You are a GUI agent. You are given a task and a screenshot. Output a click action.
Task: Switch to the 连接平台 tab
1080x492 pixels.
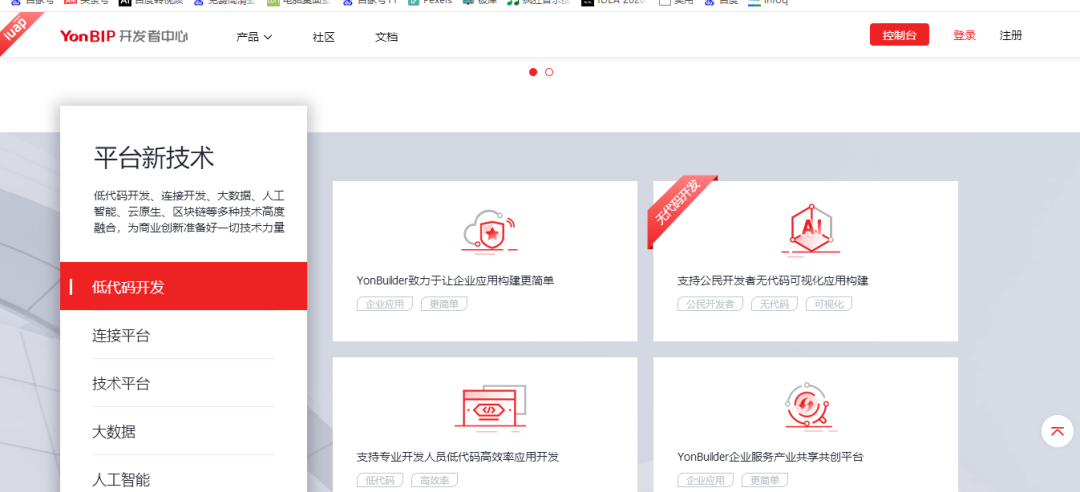click(183, 336)
